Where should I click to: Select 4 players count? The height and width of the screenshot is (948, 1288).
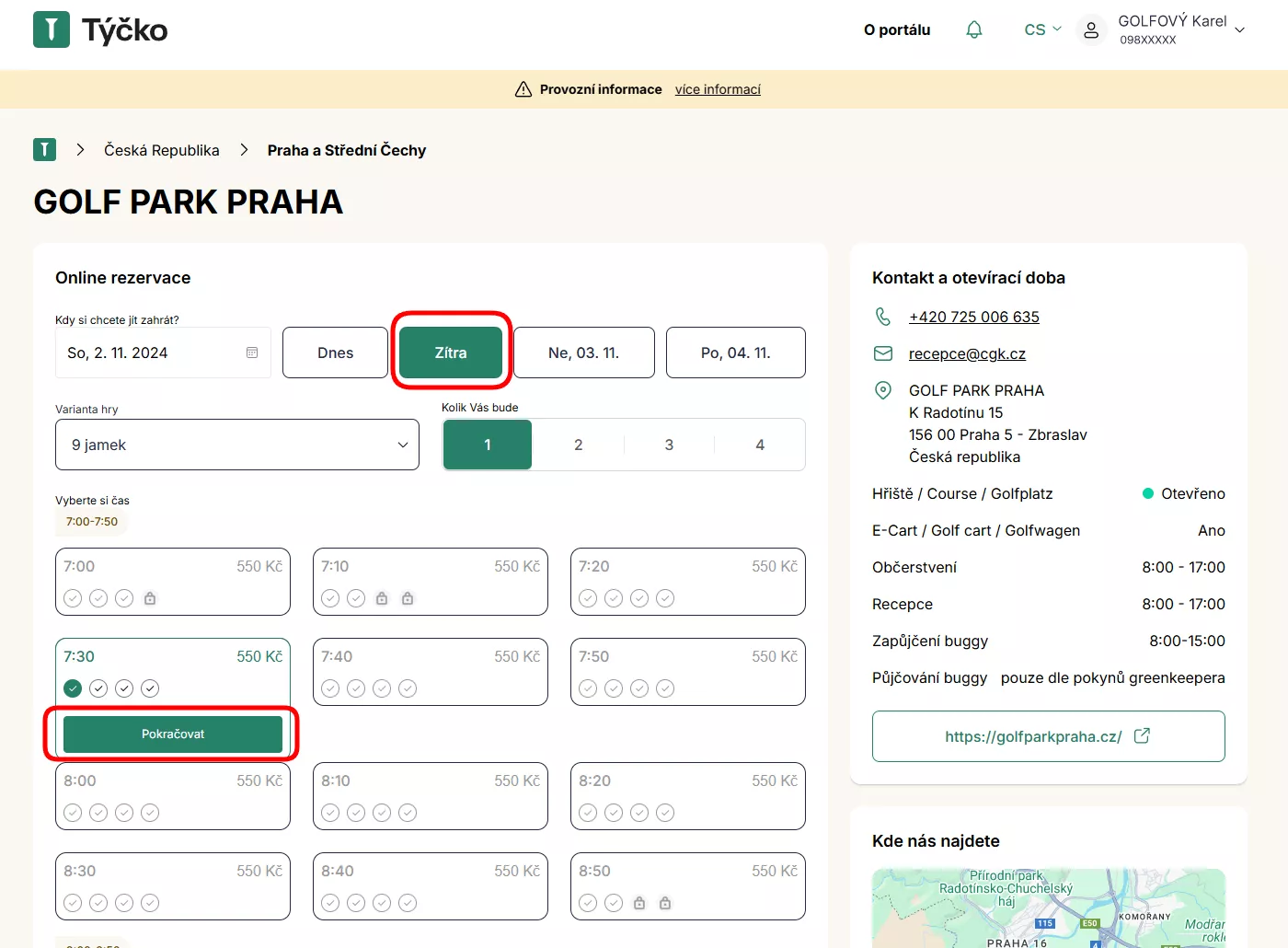(x=760, y=445)
